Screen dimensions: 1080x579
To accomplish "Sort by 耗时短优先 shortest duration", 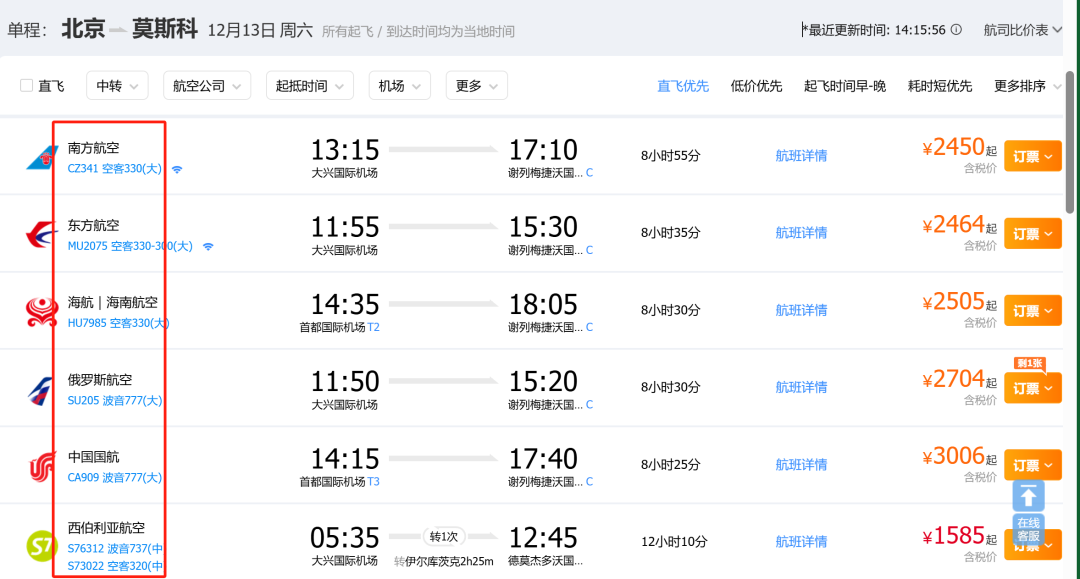I will [939, 86].
